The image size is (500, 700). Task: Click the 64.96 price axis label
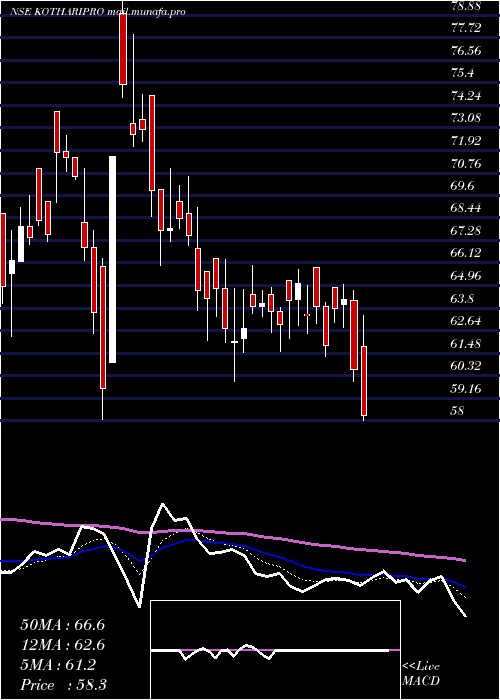[x=467, y=276]
